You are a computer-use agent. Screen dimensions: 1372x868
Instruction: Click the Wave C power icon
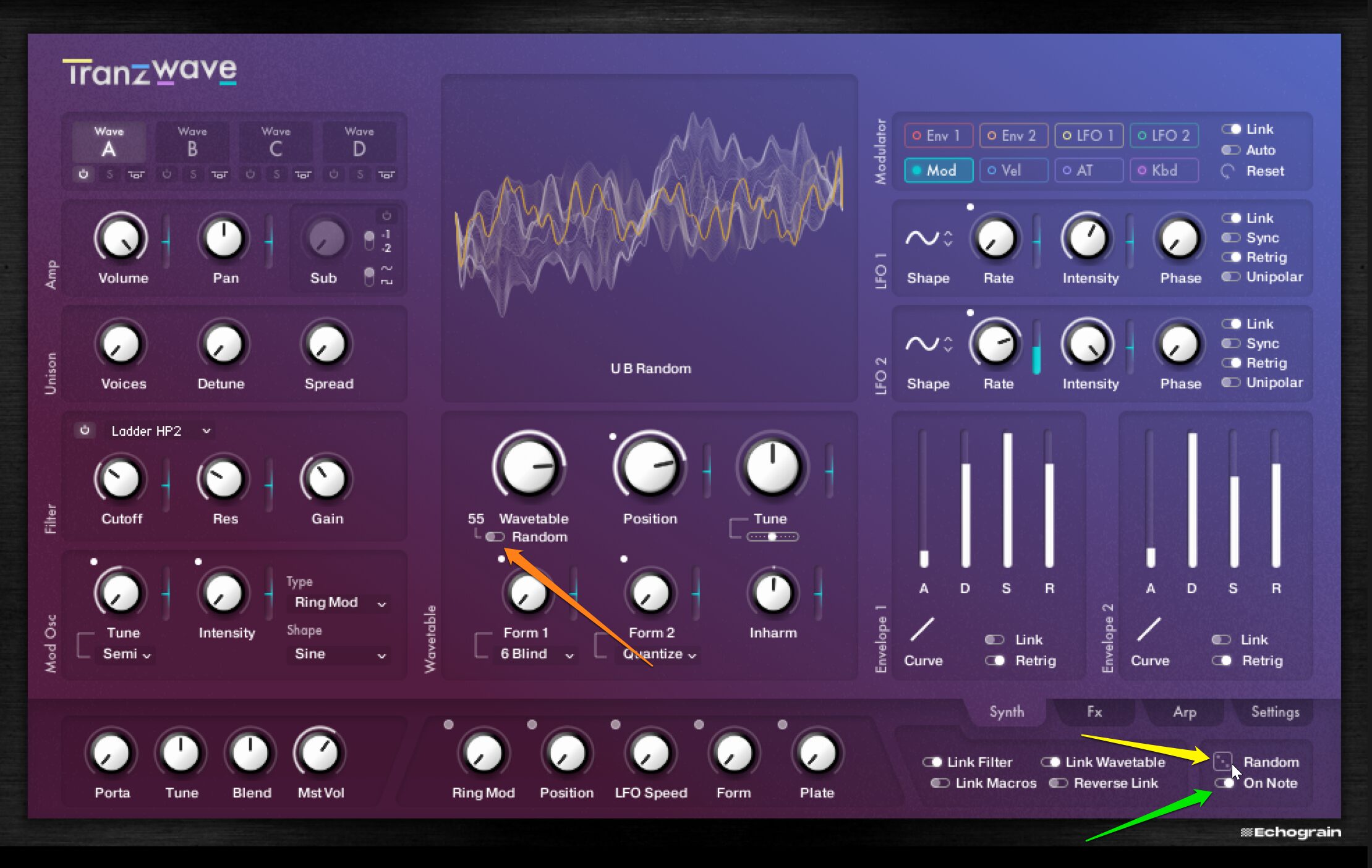(x=250, y=174)
